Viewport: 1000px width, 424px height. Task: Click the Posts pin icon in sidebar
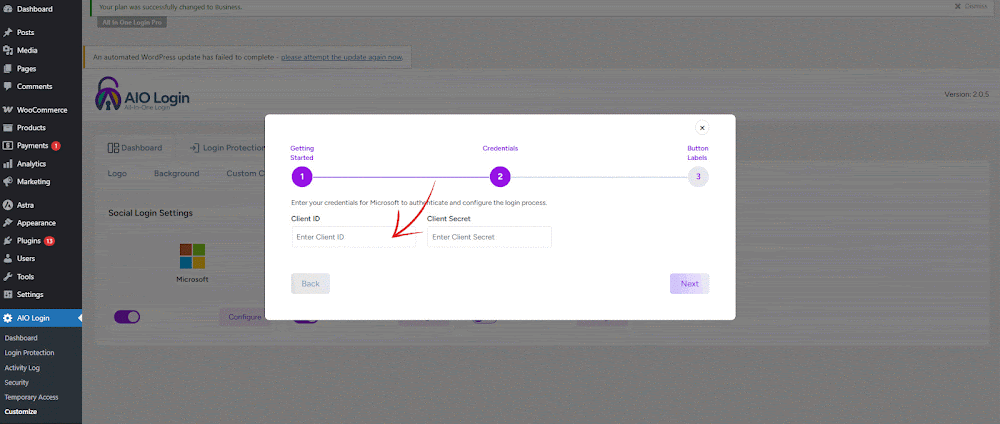click(x=8, y=32)
